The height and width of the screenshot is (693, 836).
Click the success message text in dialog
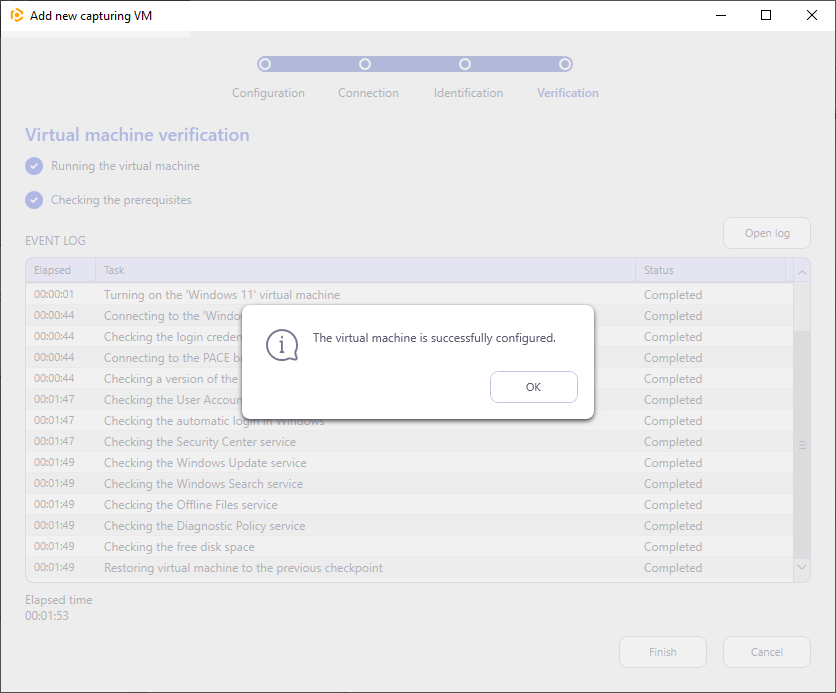tap(434, 338)
